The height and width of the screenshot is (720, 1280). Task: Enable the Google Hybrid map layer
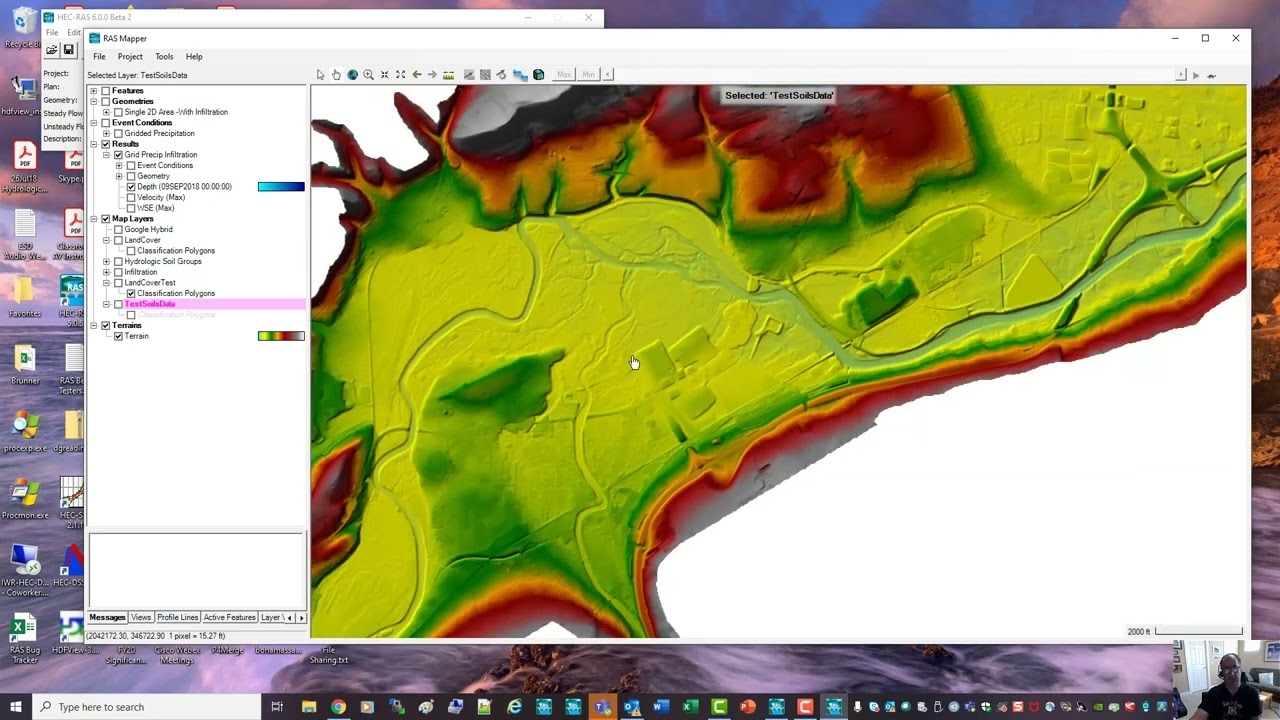click(x=118, y=229)
